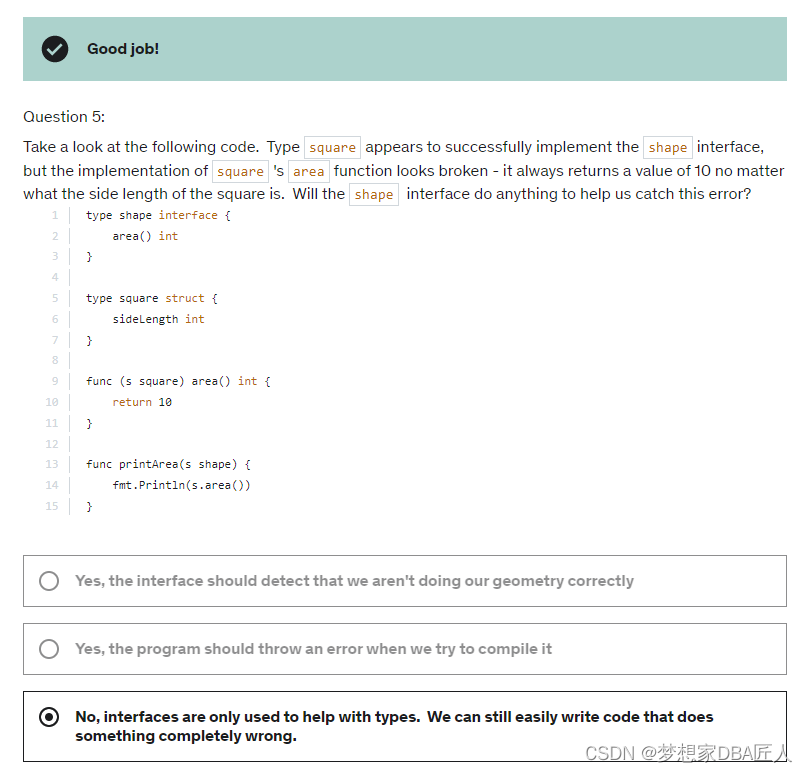Screen dimensions: 808x773
Task: Click code line 1 'type shape interface'
Action: tap(158, 215)
